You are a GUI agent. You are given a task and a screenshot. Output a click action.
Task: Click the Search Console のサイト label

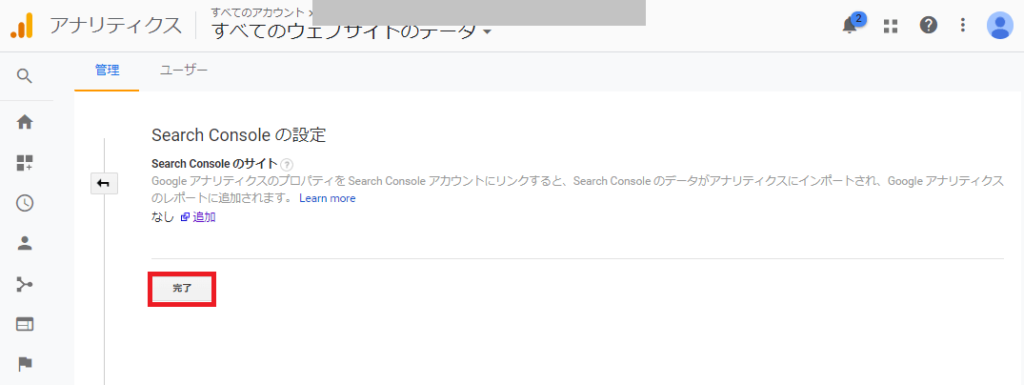[x=215, y=164]
